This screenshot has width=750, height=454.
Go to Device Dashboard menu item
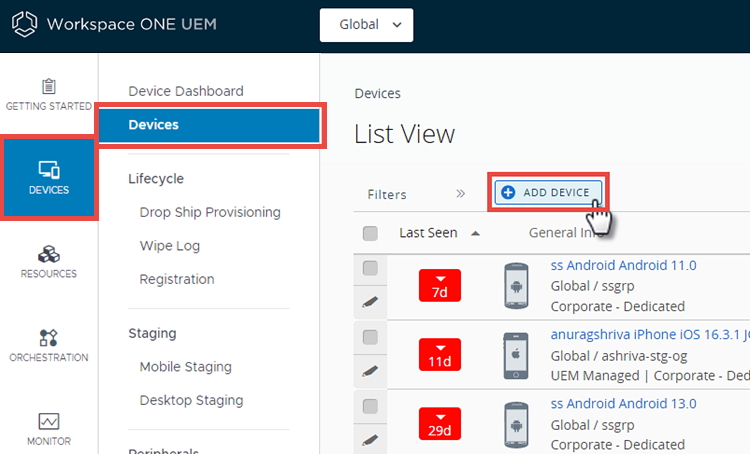pos(186,91)
